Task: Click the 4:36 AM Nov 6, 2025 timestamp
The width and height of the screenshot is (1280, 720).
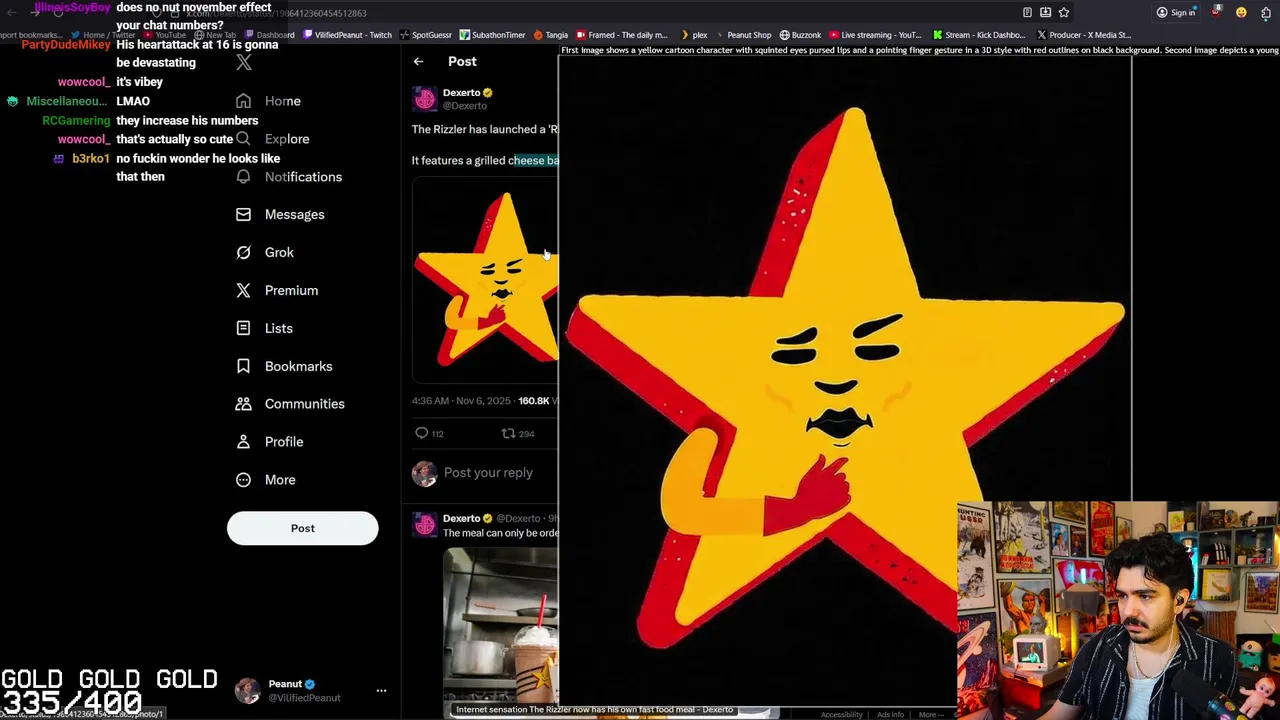Action: pyautogui.click(x=461, y=401)
